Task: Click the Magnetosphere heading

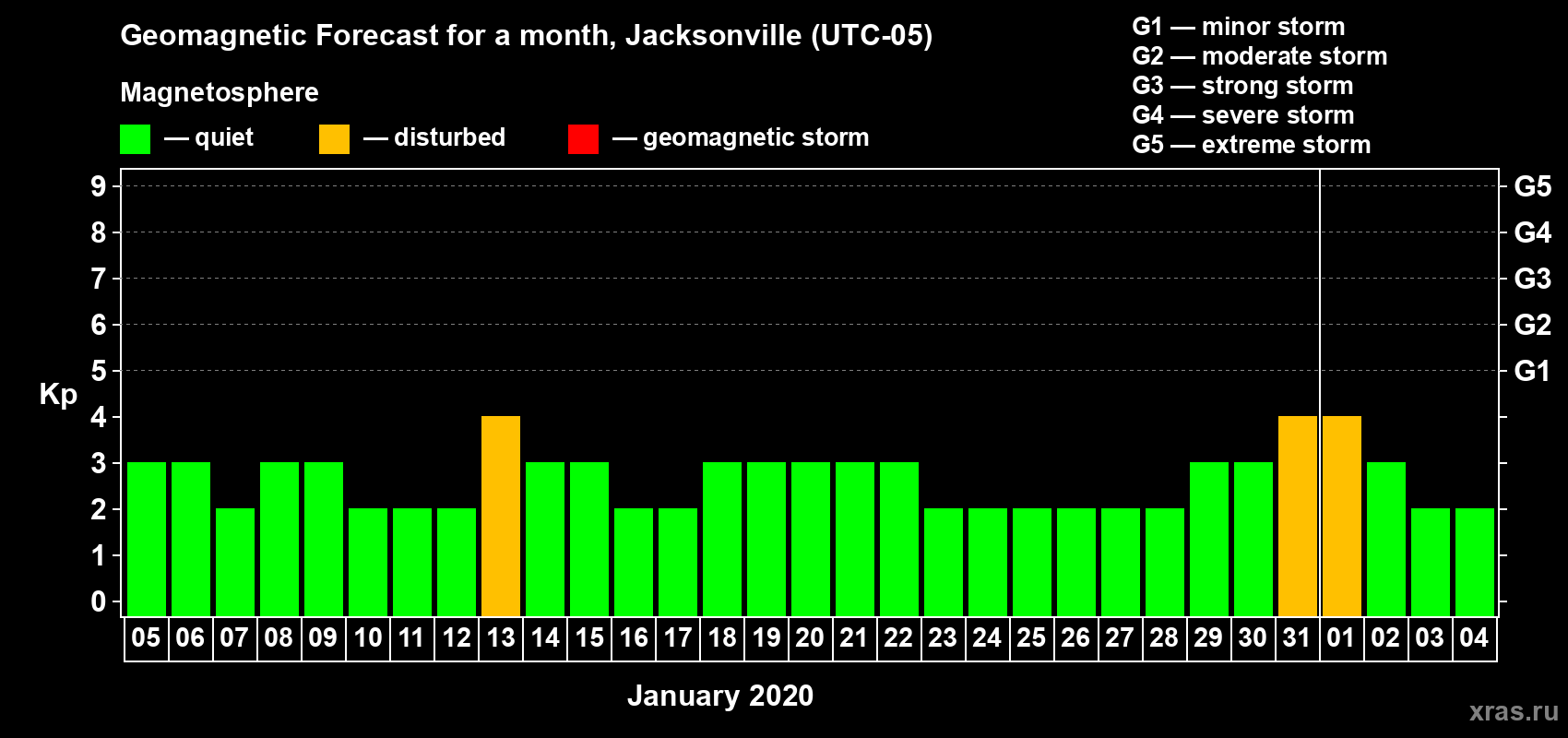Action: pyautogui.click(x=220, y=92)
